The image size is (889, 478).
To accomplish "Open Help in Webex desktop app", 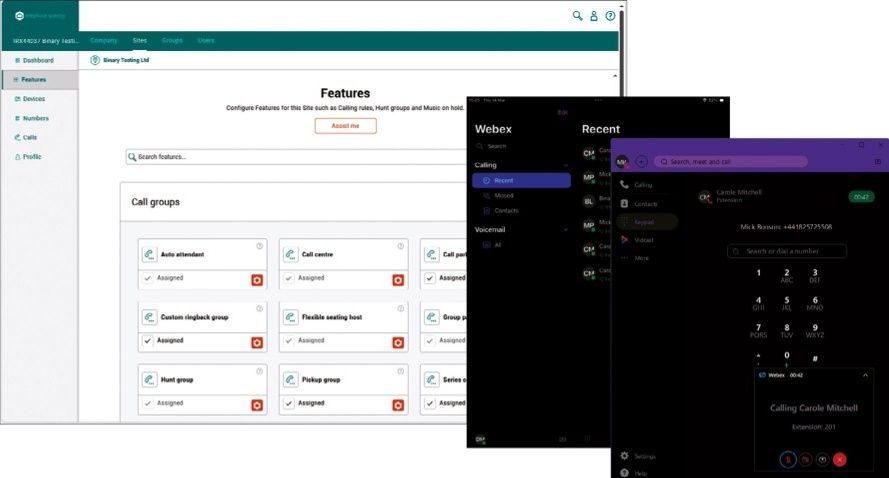I will coord(634,473).
